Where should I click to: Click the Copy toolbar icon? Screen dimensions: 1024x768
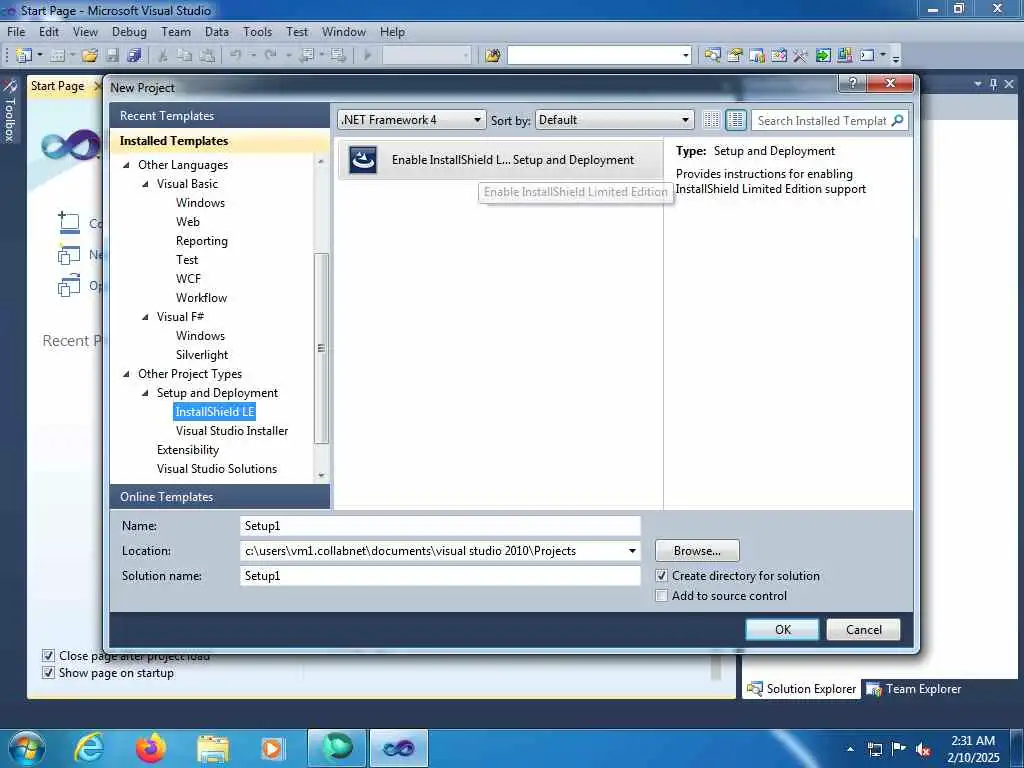pos(185,56)
